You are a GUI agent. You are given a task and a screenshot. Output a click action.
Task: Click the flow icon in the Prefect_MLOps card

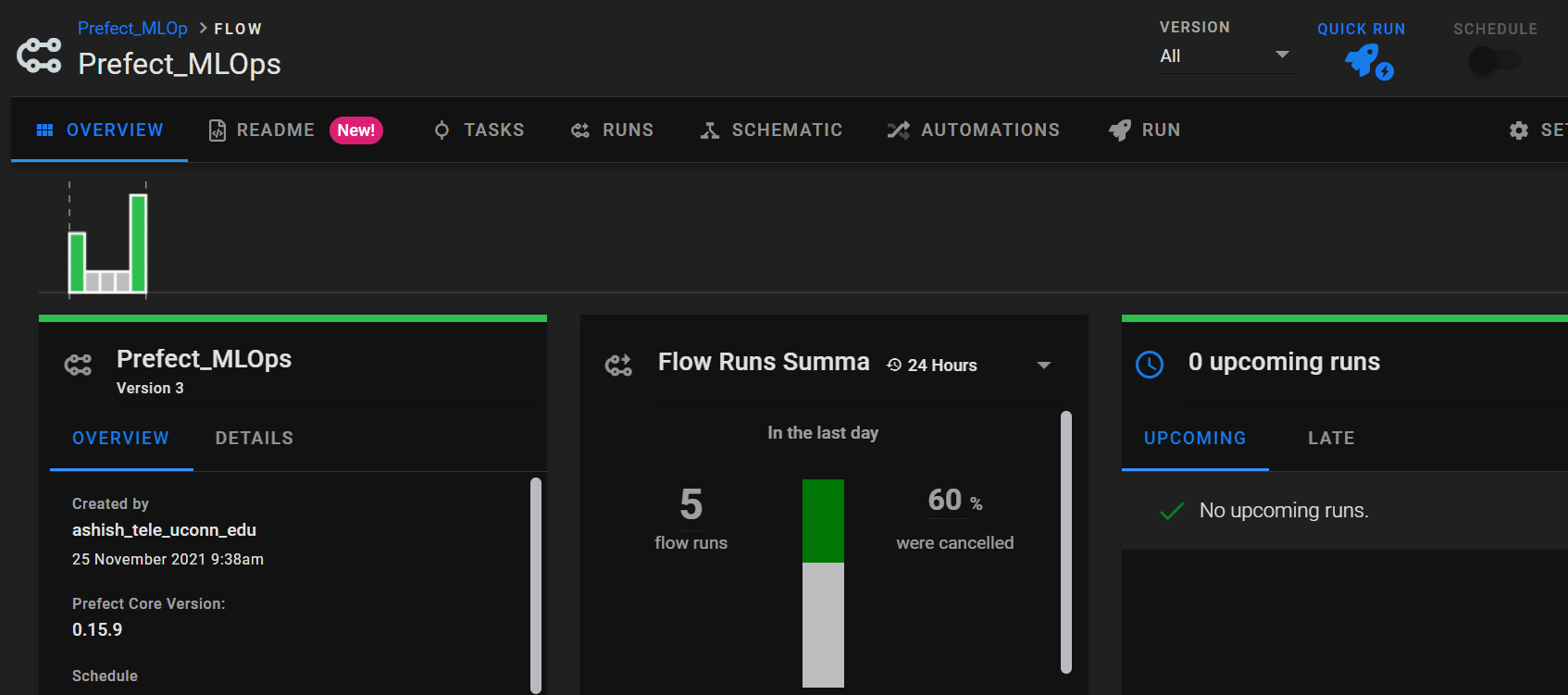tap(78, 366)
